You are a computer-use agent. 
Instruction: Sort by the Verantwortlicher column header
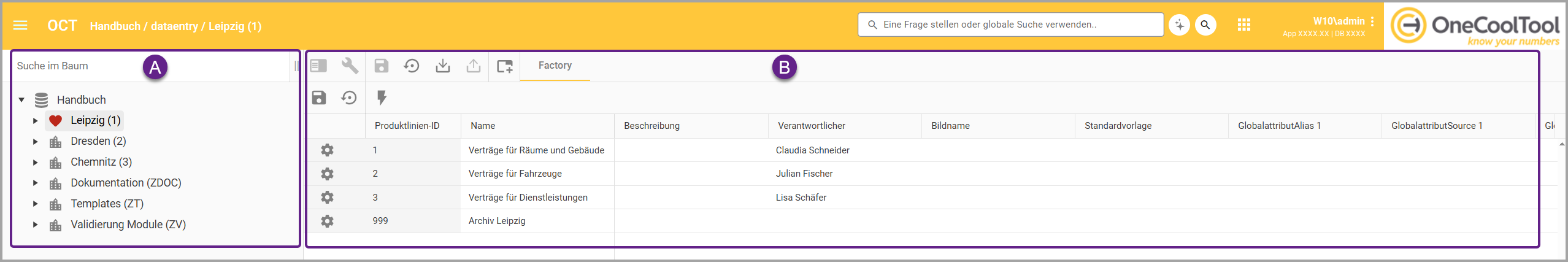(811, 126)
